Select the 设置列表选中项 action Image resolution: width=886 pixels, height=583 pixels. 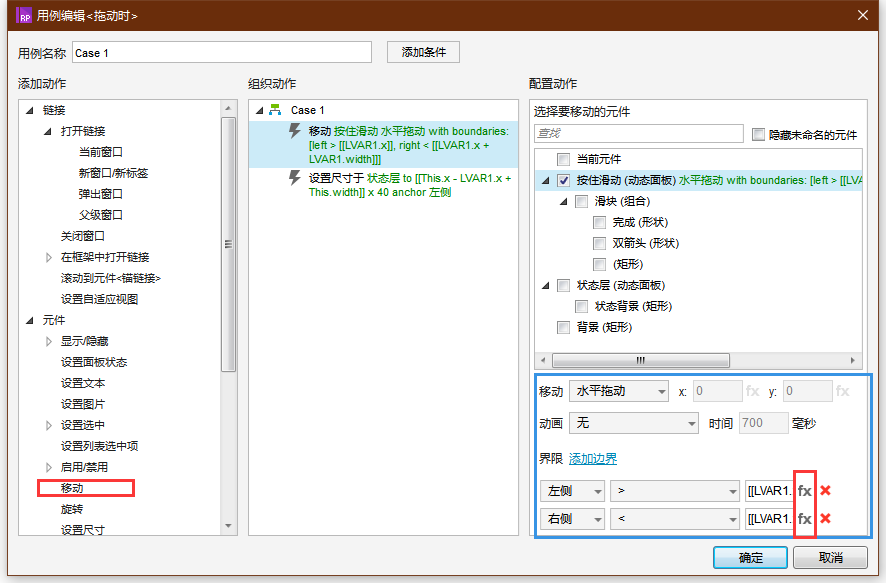pos(99,446)
